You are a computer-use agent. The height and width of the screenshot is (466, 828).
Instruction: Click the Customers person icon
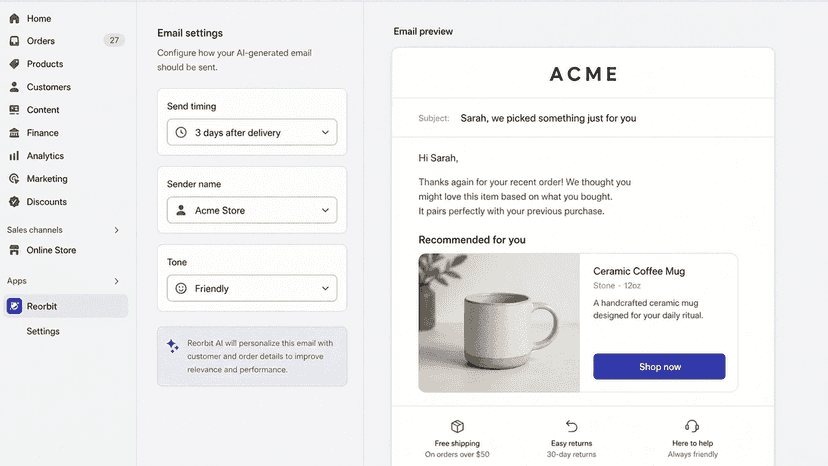click(x=14, y=87)
